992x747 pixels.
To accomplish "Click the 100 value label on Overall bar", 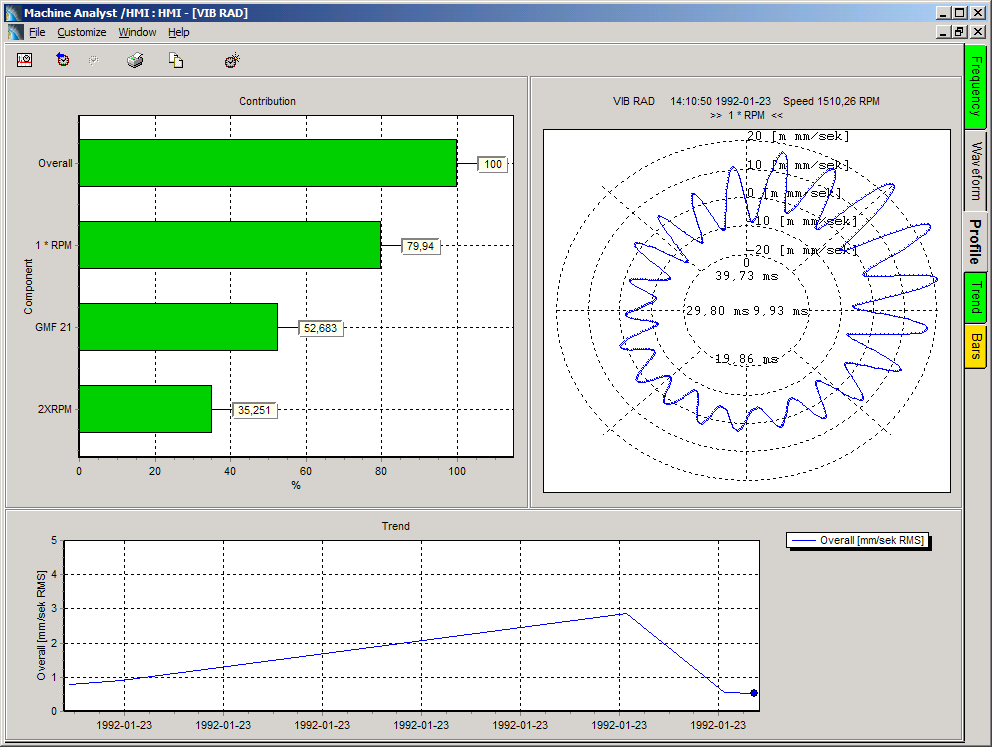I will [493, 164].
